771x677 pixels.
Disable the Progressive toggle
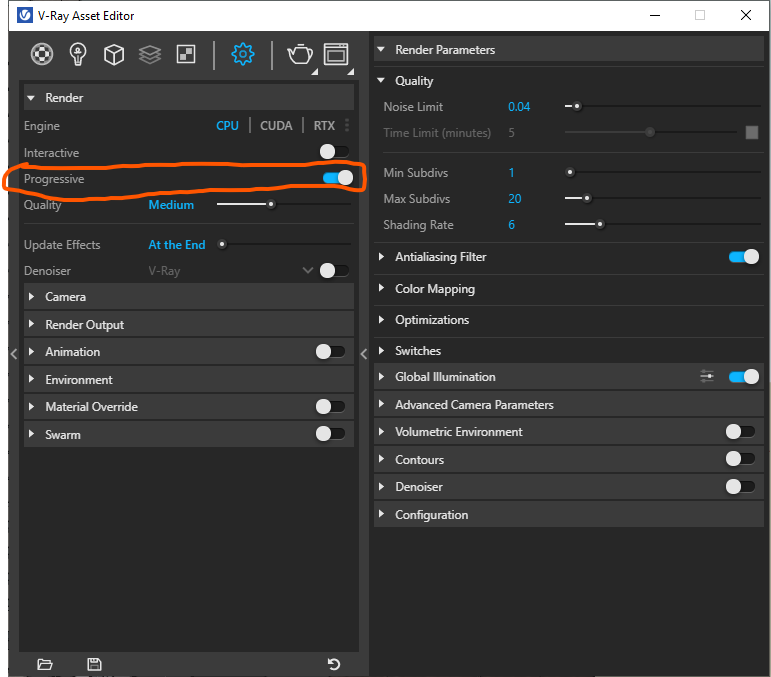(x=337, y=178)
